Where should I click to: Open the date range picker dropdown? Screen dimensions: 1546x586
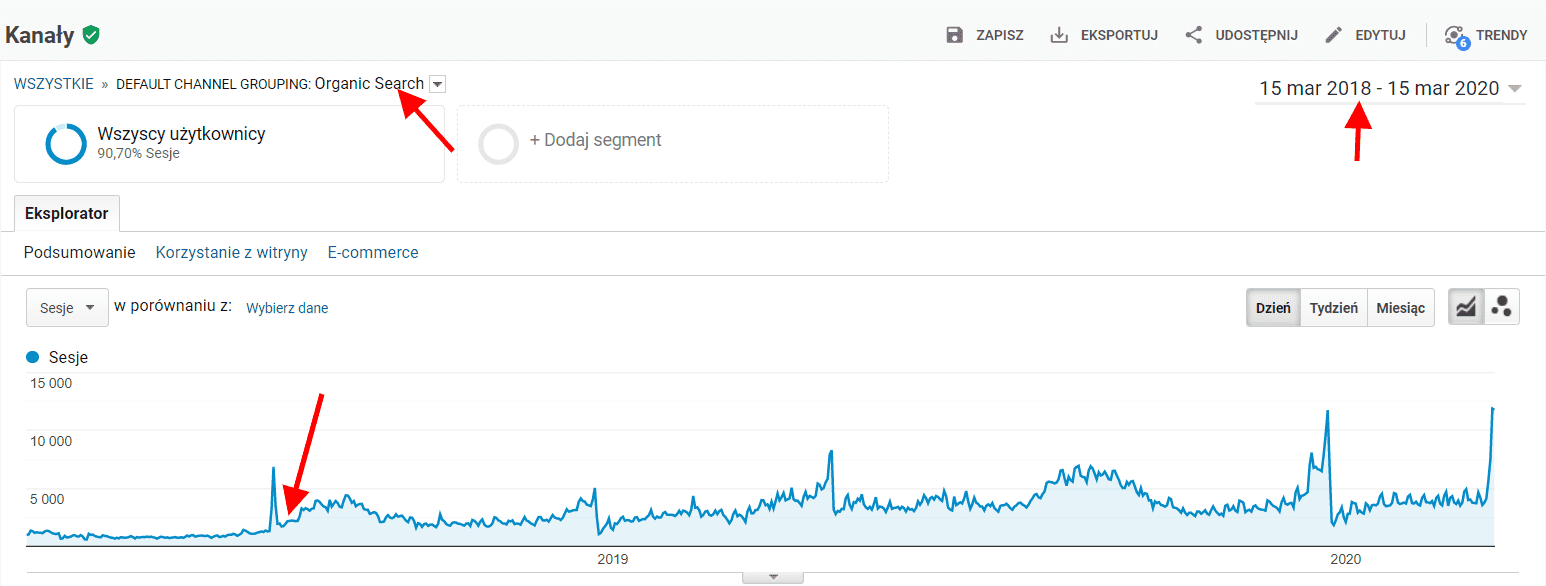1514,88
